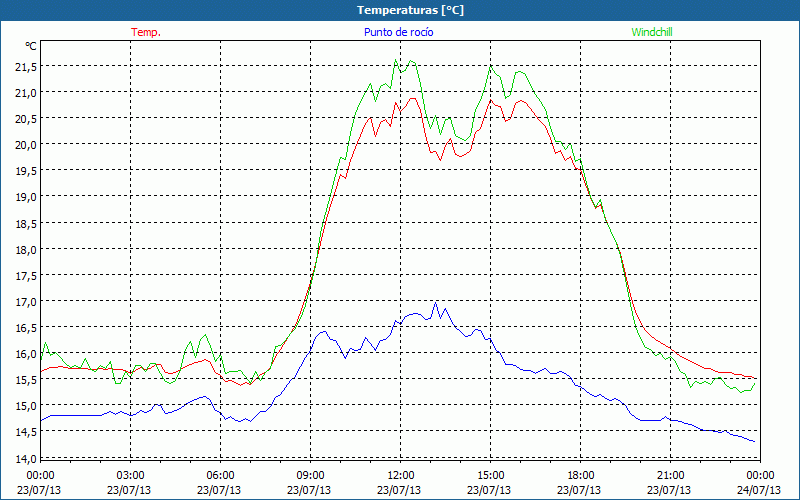Click the Temperaturas [°C] chart title
800x500 pixels.
click(x=410, y=10)
